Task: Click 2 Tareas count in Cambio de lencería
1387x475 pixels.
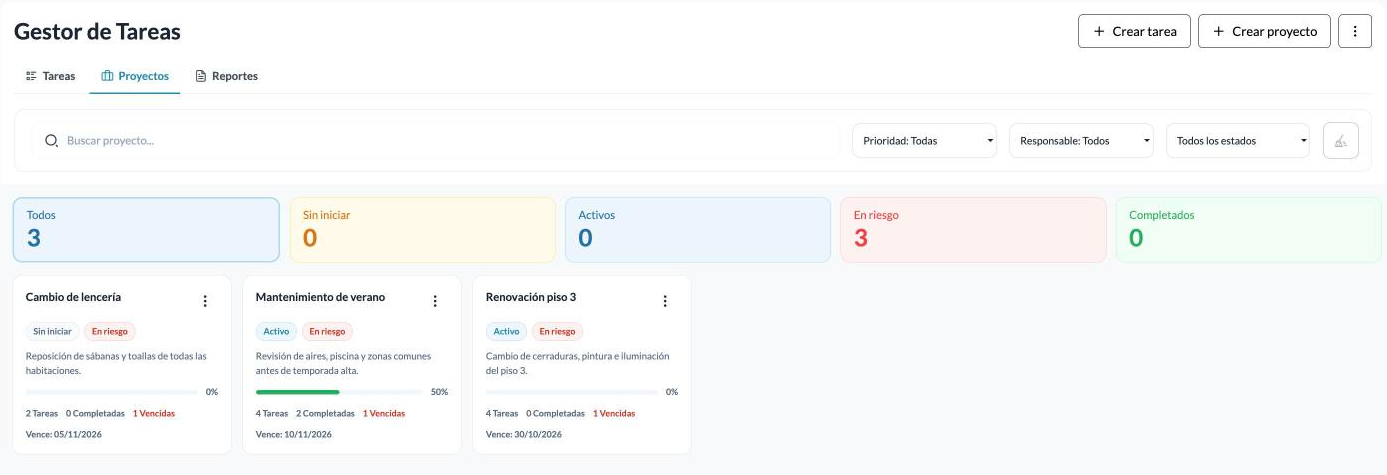Action: click(42, 413)
